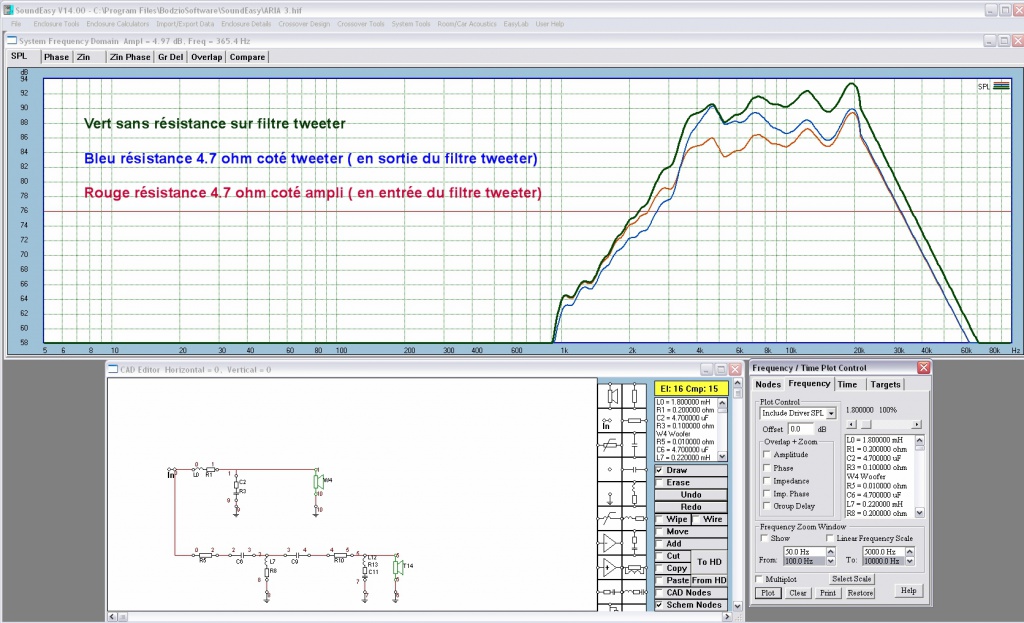Screen dimensions: 1024x623
Task: Toggle the Erase mode checkbox
Action: (660, 483)
